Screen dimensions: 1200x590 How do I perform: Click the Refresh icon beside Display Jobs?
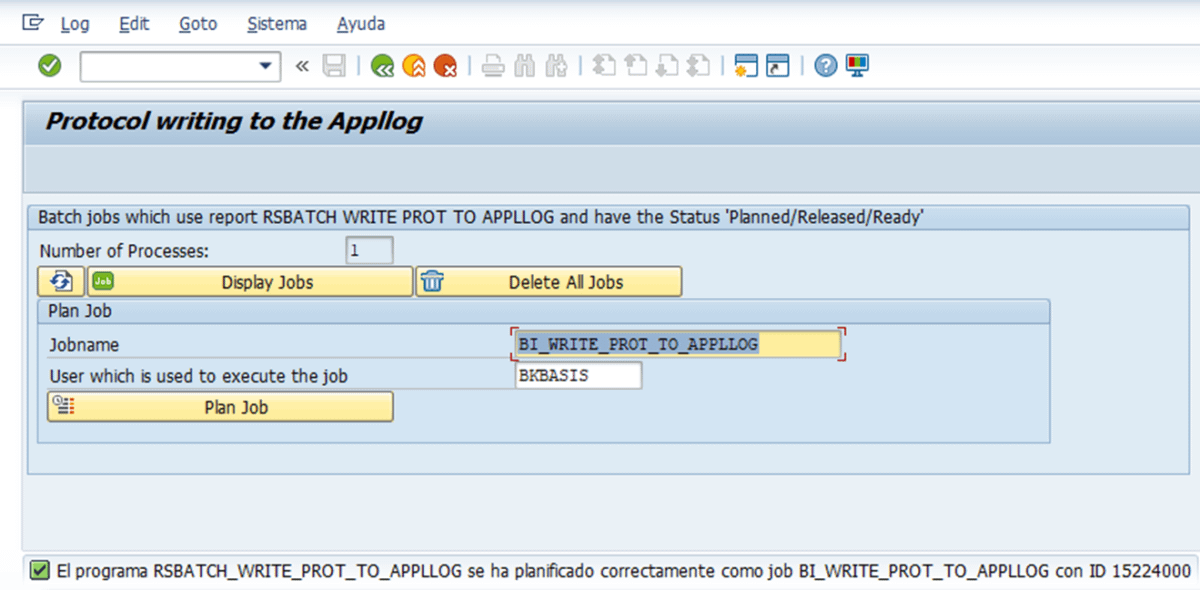61,282
